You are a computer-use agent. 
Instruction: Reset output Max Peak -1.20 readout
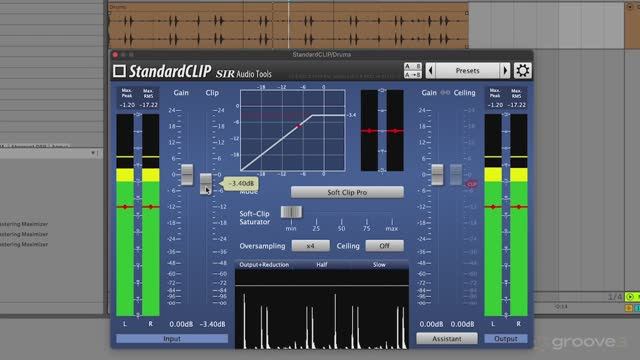[495, 105]
